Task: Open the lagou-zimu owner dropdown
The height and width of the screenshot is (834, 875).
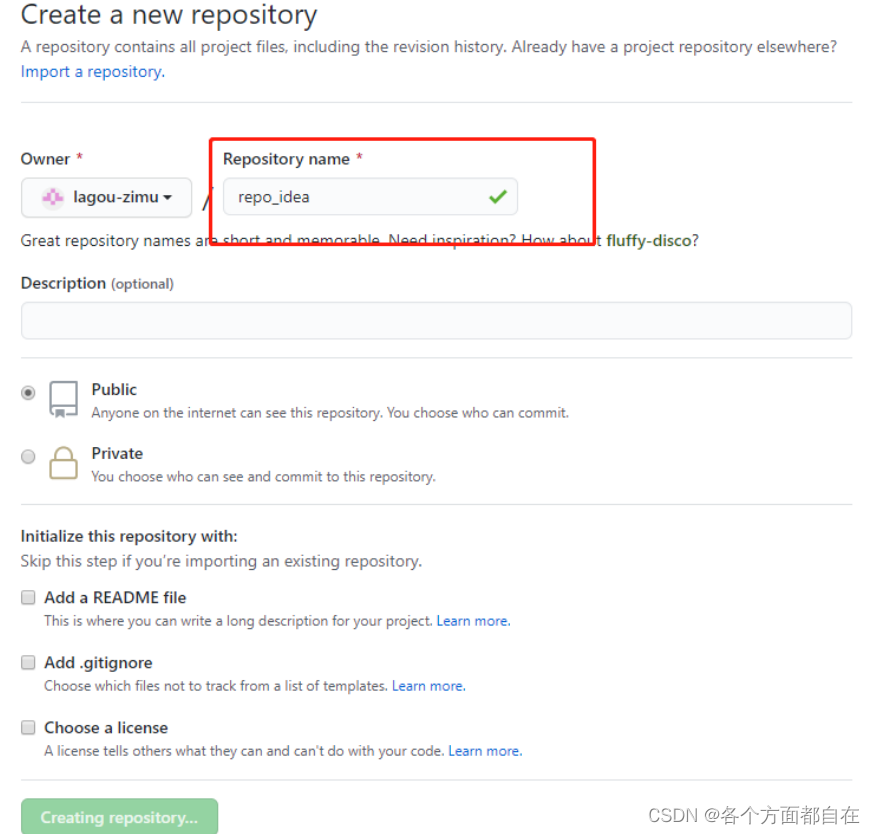Action: (x=107, y=197)
